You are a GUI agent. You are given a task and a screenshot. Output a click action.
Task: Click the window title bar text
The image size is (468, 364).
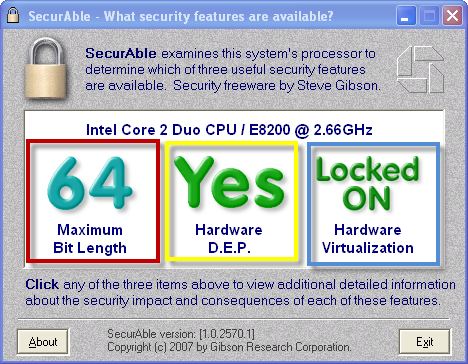point(181,16)
